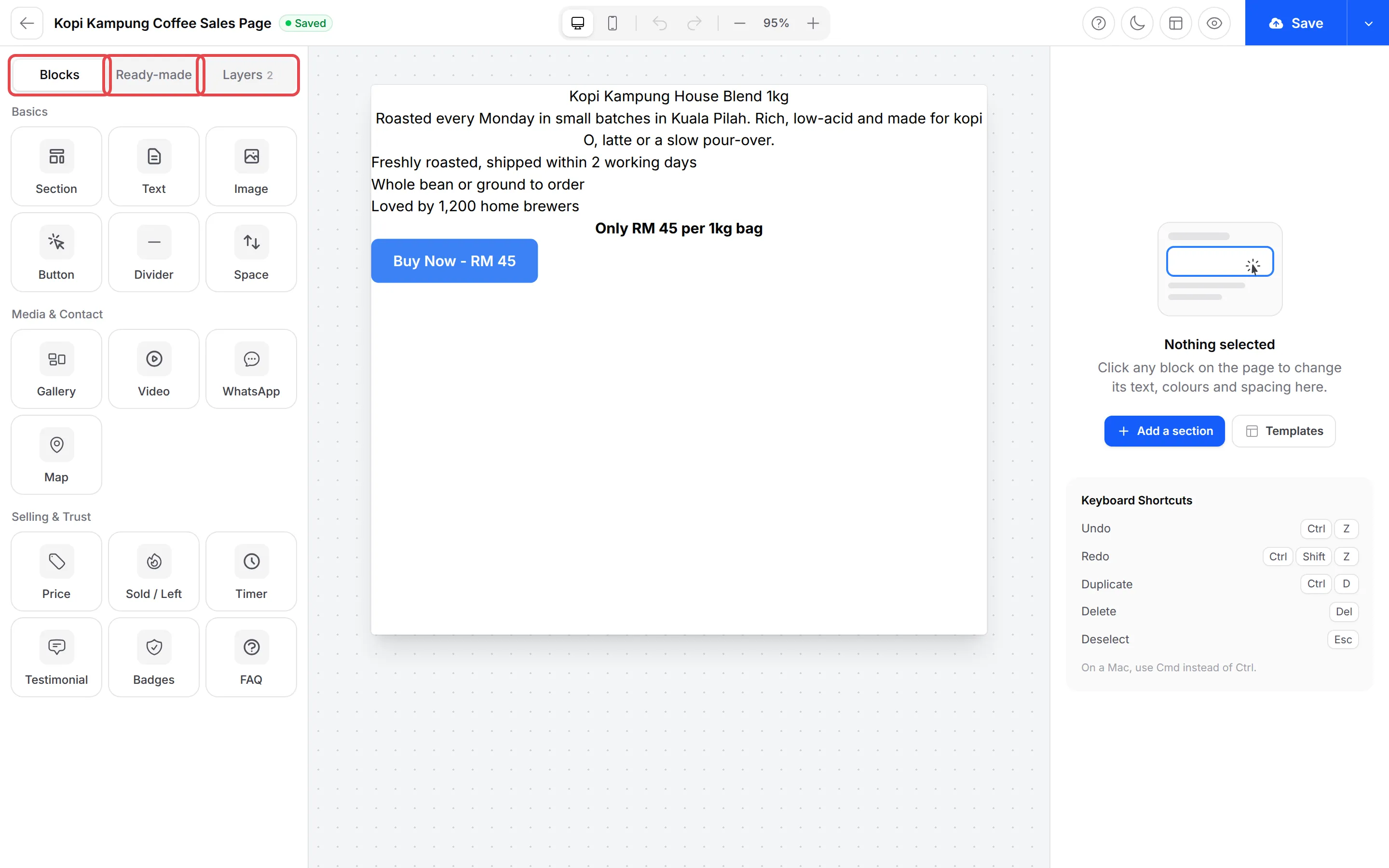
Task: Open the layout panel icon
Action: pyautogui.click(x=1175, y=23)
